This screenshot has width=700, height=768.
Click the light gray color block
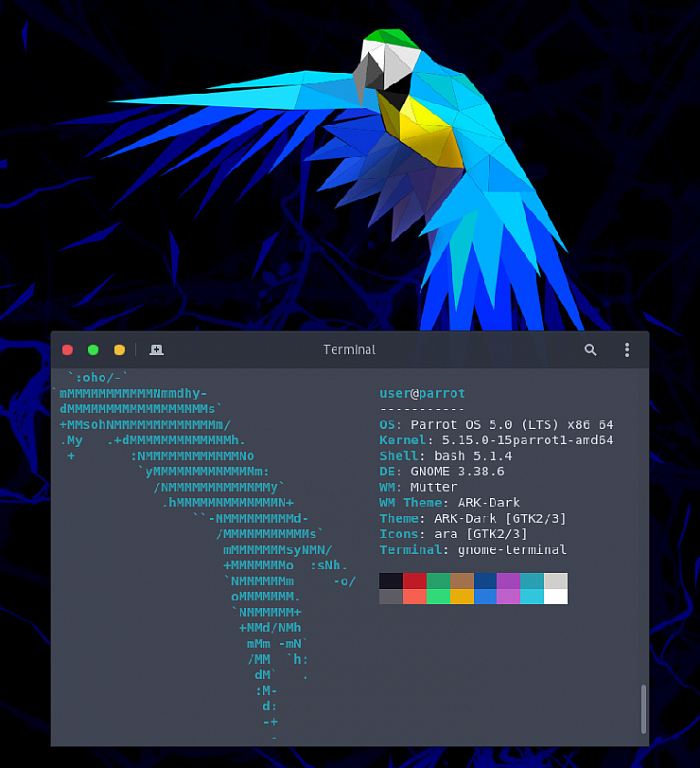[555, 581]
